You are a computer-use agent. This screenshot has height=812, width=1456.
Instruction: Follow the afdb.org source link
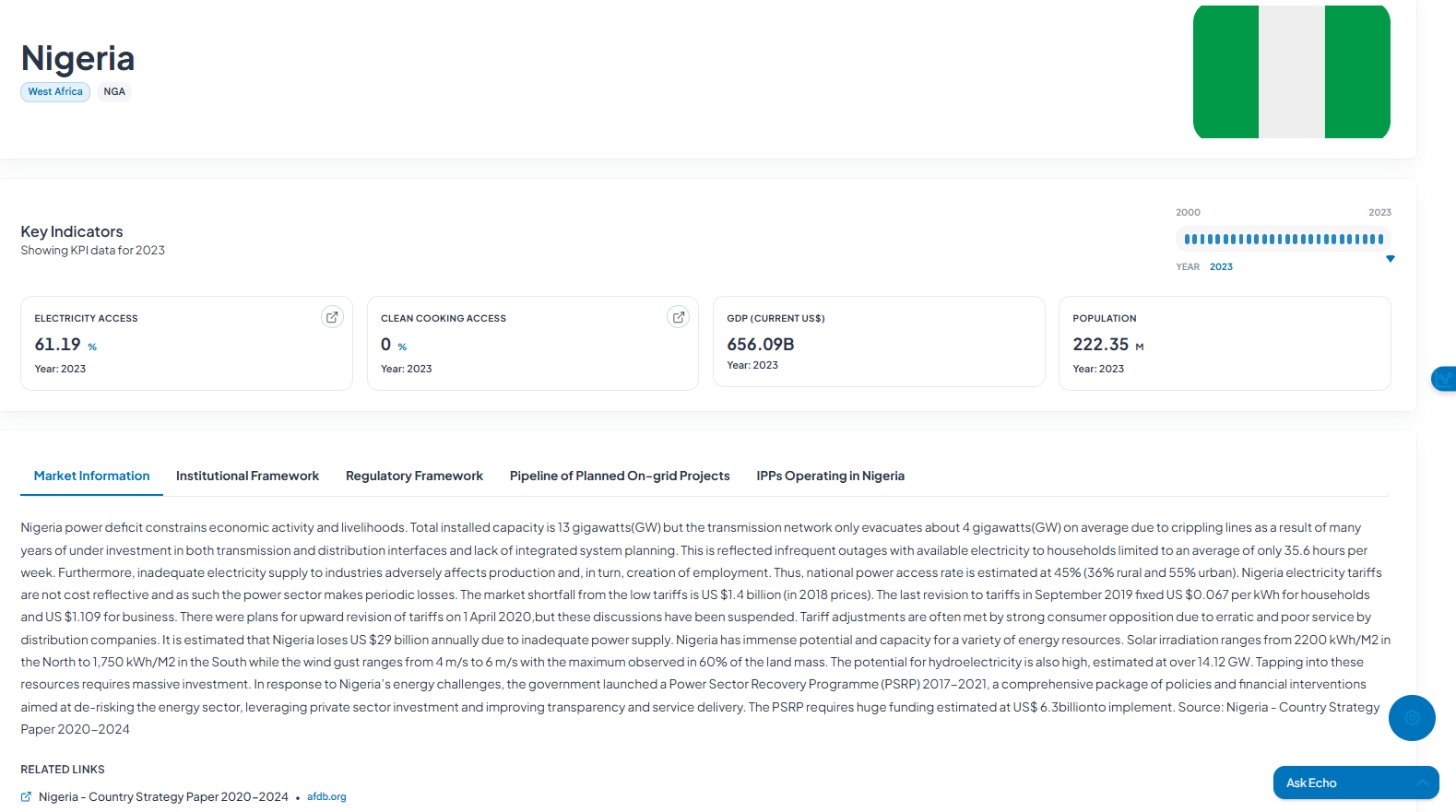pyautogui.click(x=326, y=796)
